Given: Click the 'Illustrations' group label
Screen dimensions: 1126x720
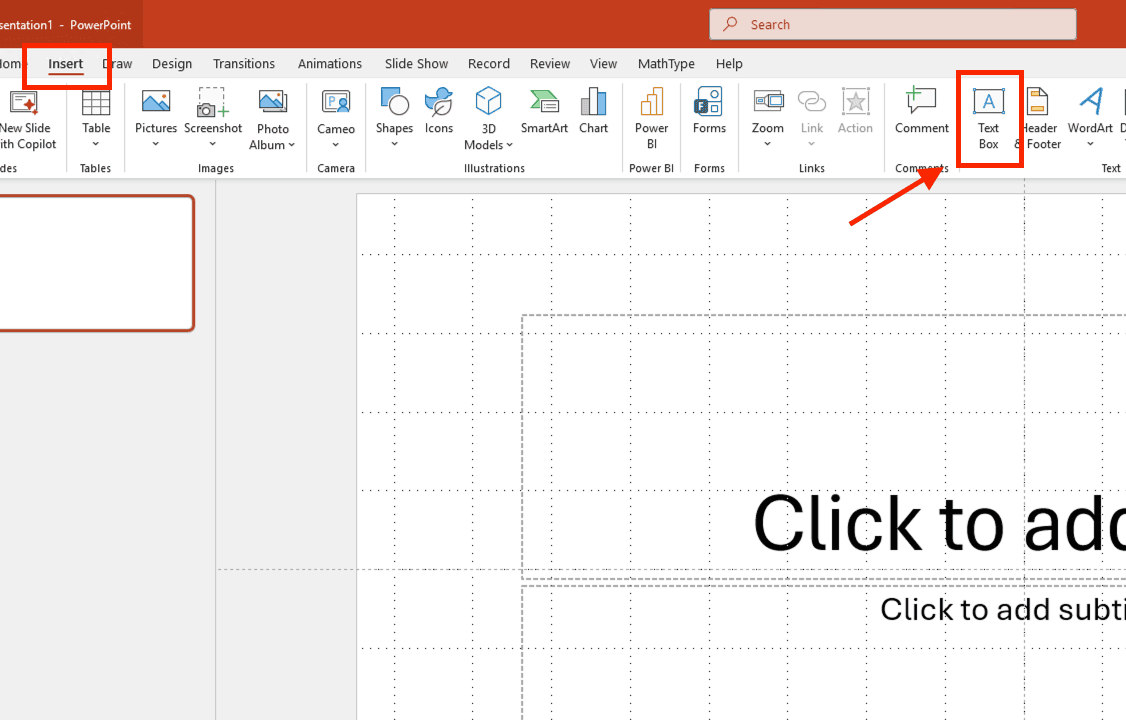Looking at the screenshot, I should pyautogui.click(x=494, y=168).
